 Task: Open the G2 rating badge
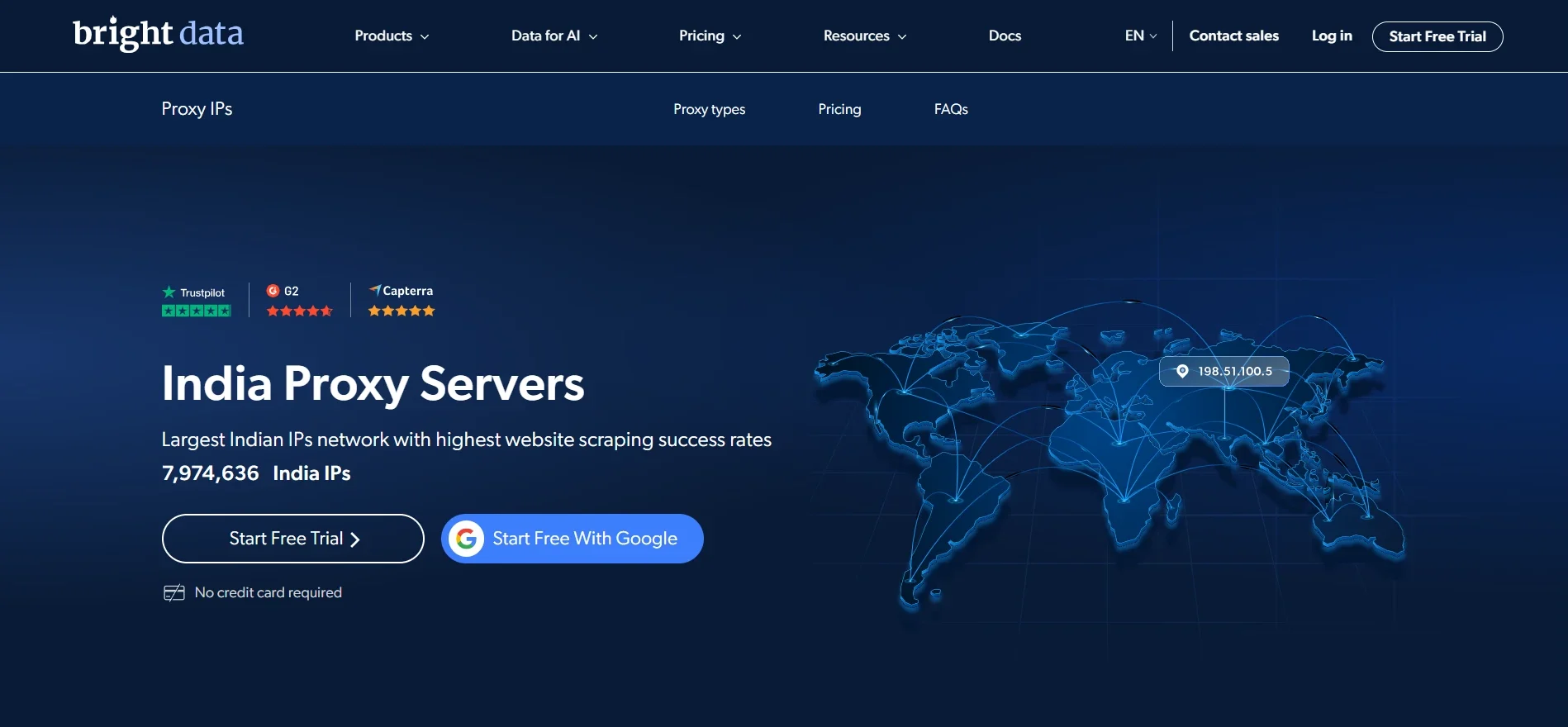(x=299, y=301)
